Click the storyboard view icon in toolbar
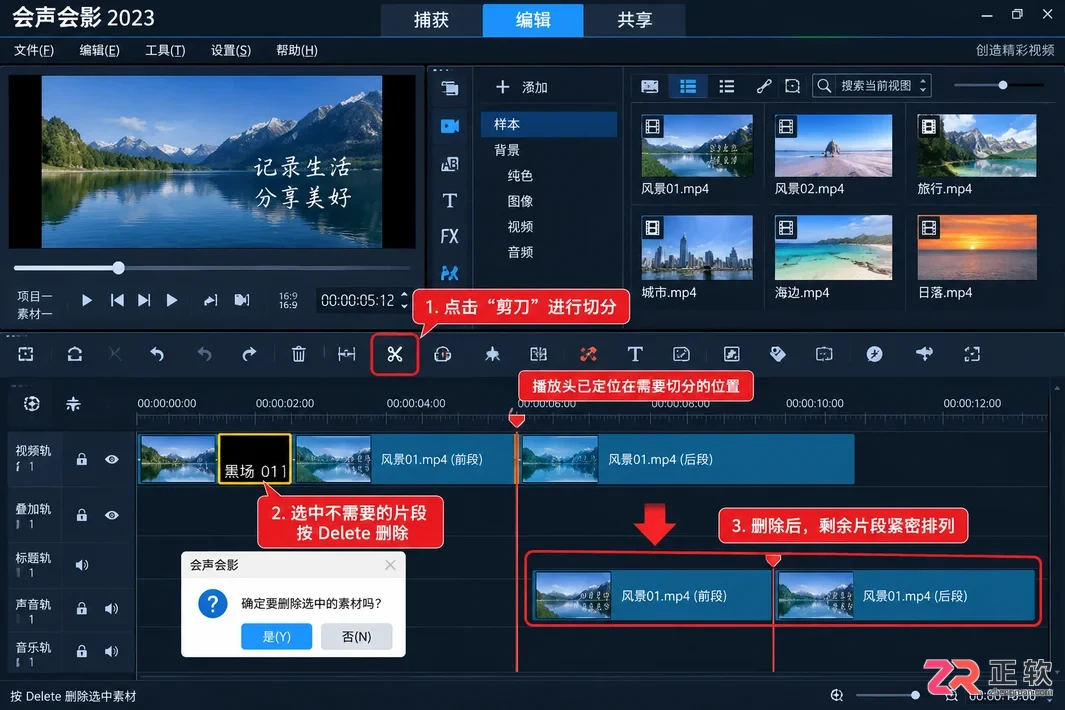The width and height of the screenshot is (1065, 710). pyautogui.click(x=26, y=354)
